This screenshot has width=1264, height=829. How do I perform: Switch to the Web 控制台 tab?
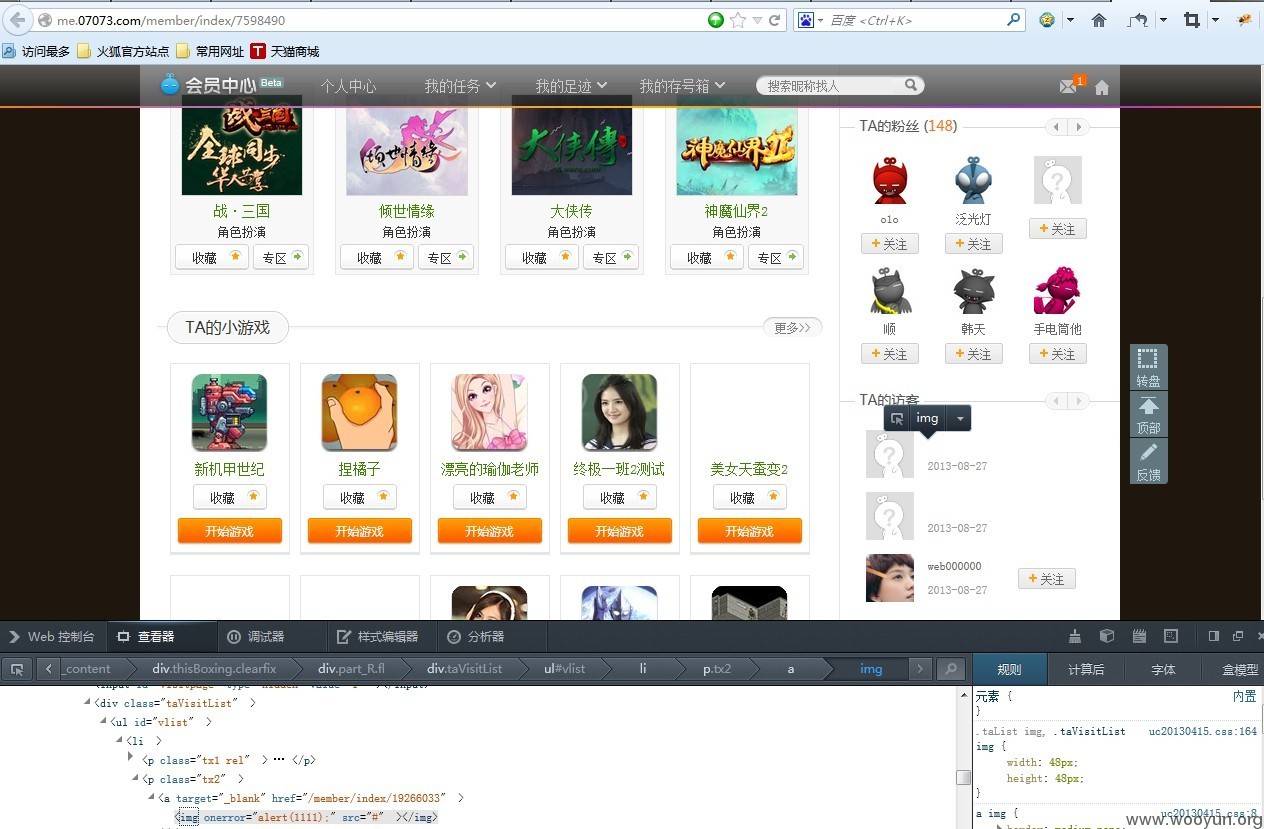[52, 636]
